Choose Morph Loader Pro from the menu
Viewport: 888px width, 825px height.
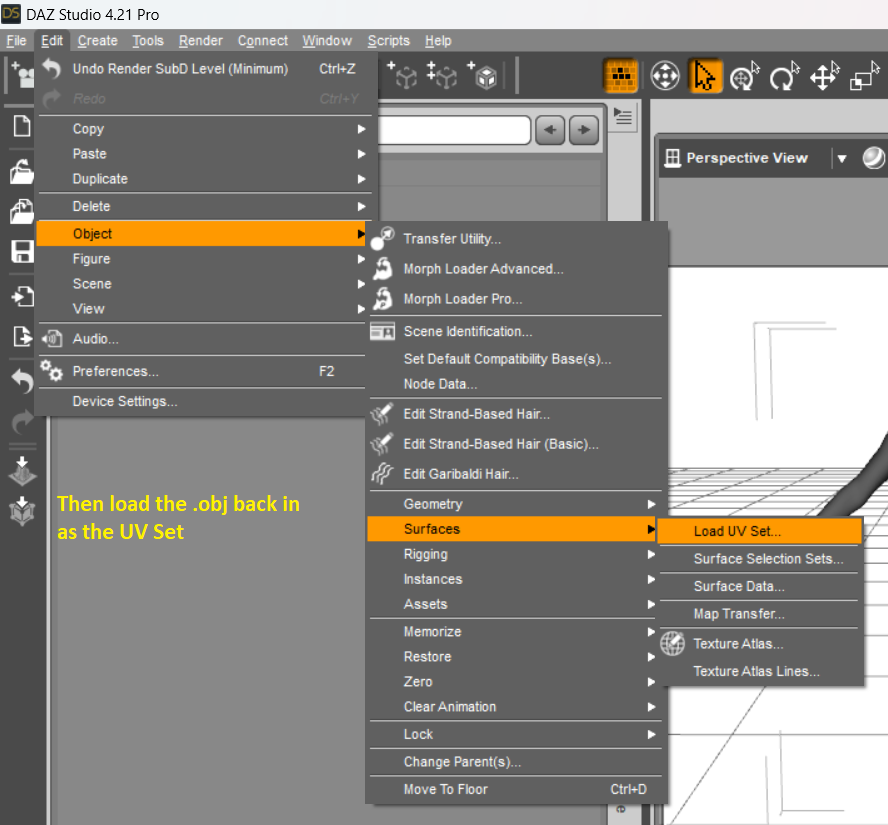pos(470,298)
